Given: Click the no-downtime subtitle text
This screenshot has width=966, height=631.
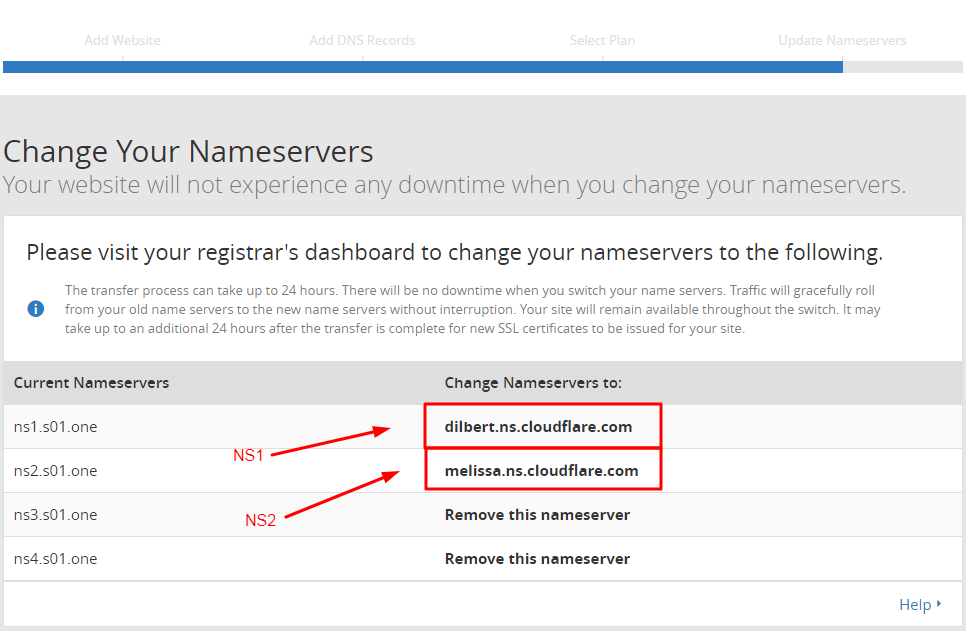Looking at the screenshot, I should pos(454,185).
